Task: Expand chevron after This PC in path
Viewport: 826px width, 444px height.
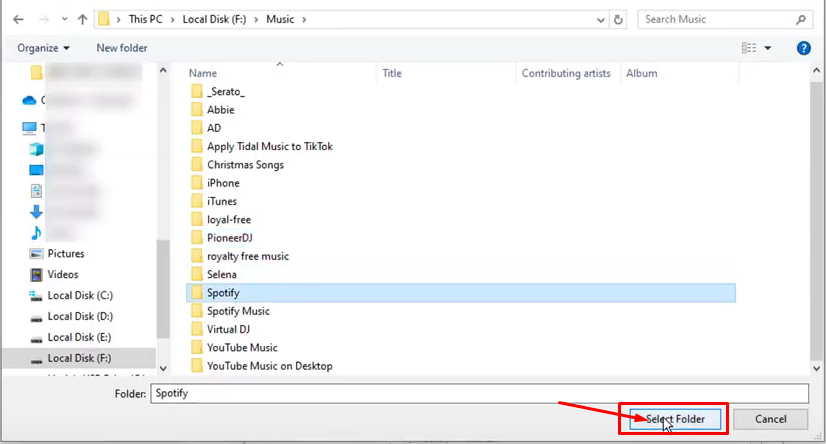Action: click(172, 19)
